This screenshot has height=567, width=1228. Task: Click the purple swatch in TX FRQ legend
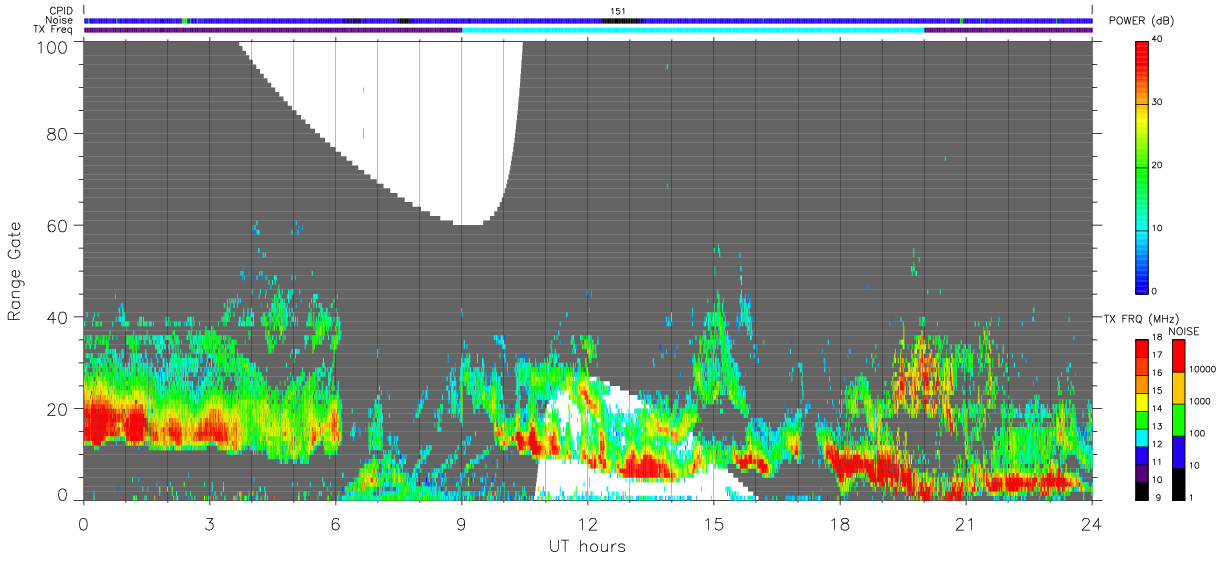1141,471
